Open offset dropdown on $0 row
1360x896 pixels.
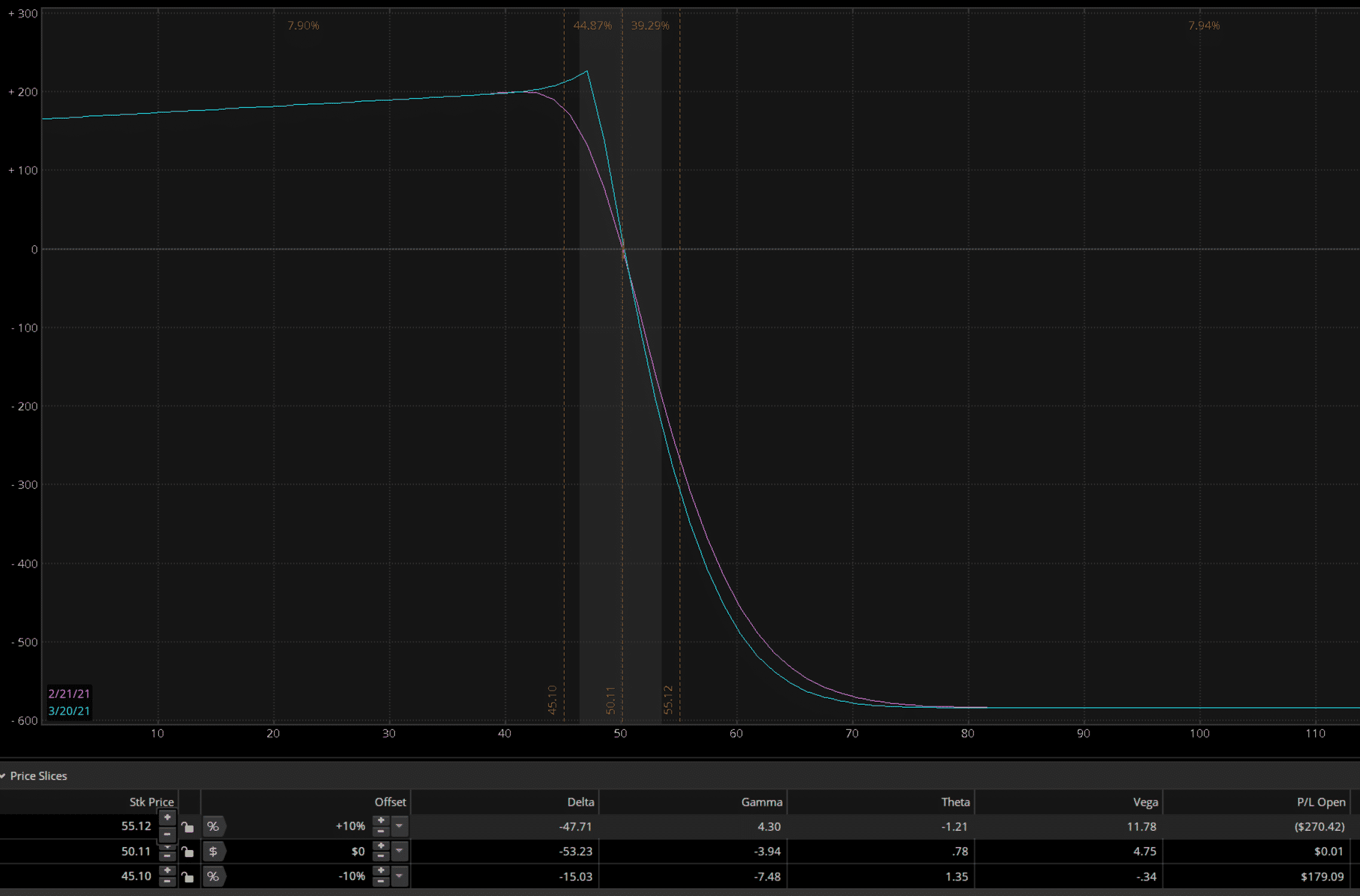(400, 852)
